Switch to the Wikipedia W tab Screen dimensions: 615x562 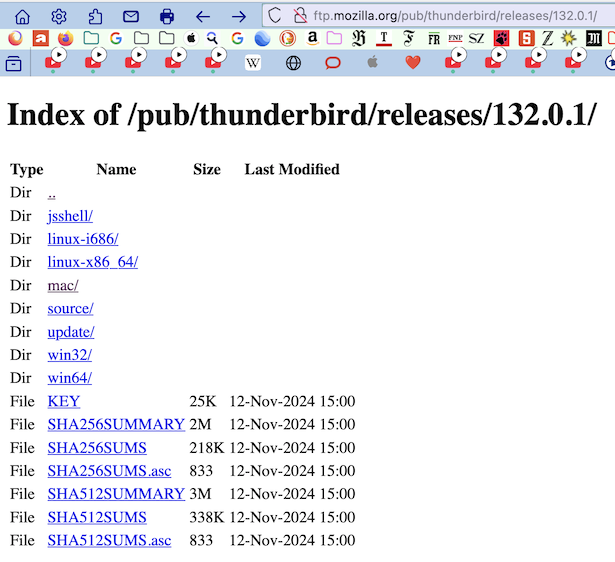tap(253, 63)
